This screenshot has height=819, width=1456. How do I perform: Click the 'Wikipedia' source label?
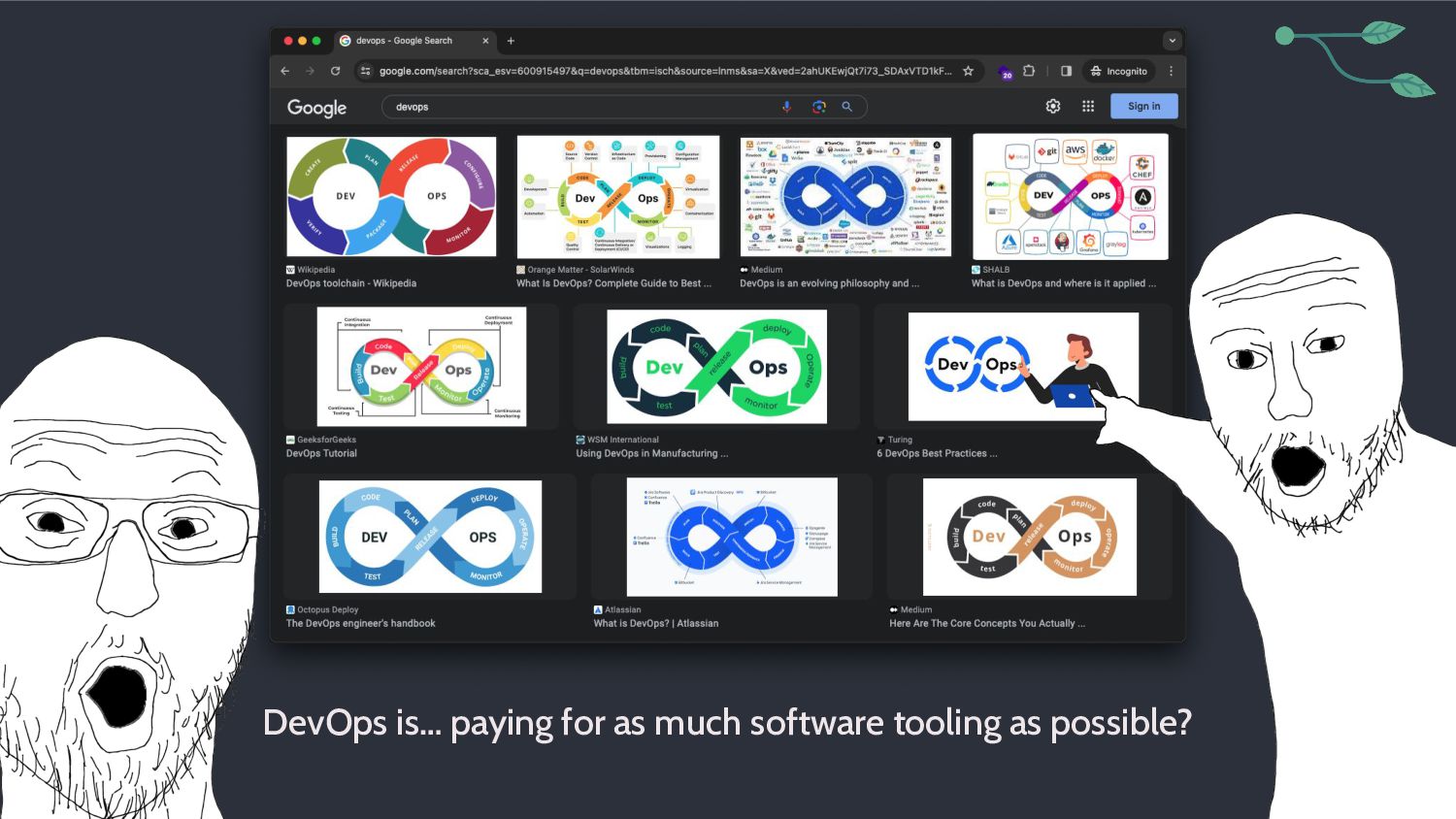(315, 270)
